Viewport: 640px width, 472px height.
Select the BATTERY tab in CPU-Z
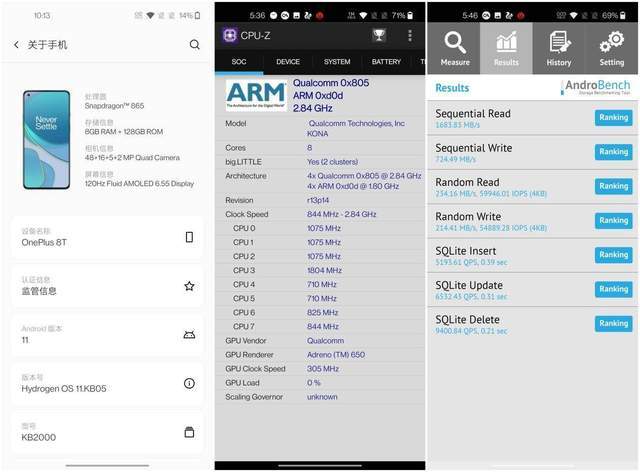pyautogui.click(x=386, y=62)
